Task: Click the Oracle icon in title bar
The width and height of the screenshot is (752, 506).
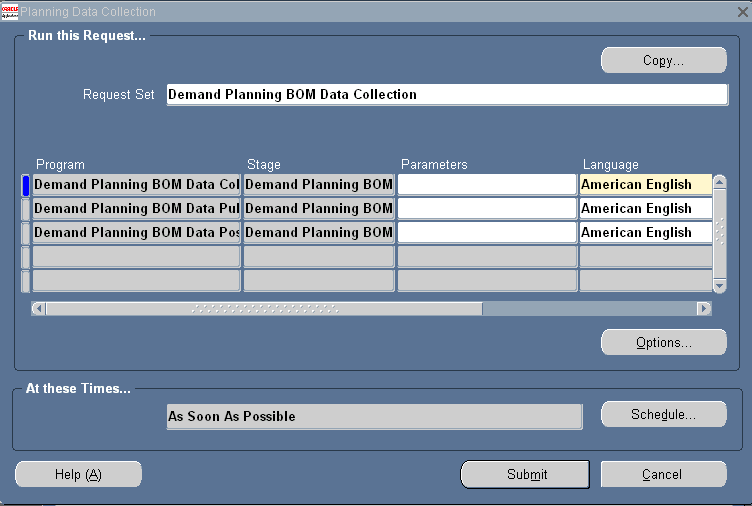Action: click(10, 12)
